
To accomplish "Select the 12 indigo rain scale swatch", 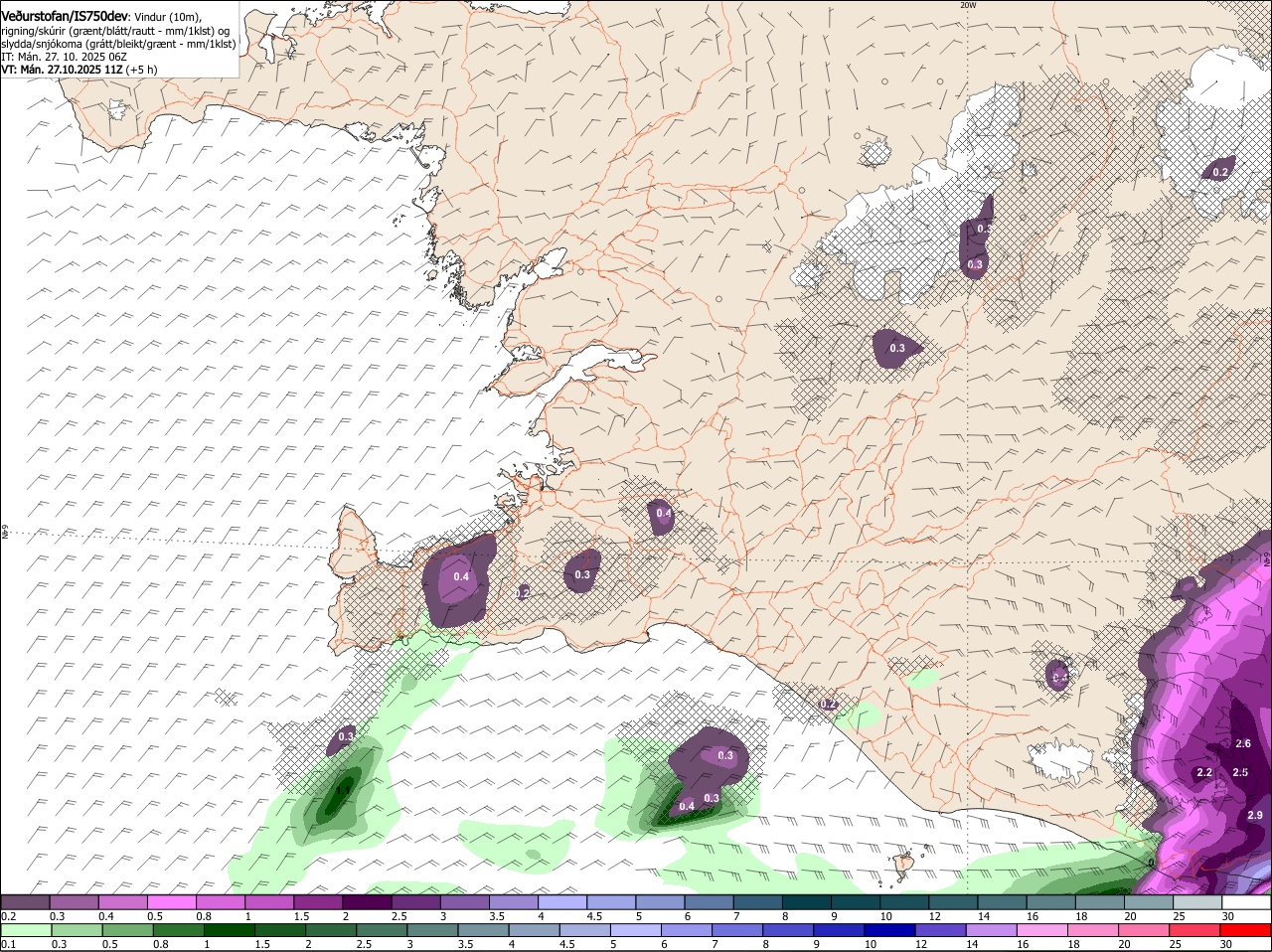I will [940, 930].
